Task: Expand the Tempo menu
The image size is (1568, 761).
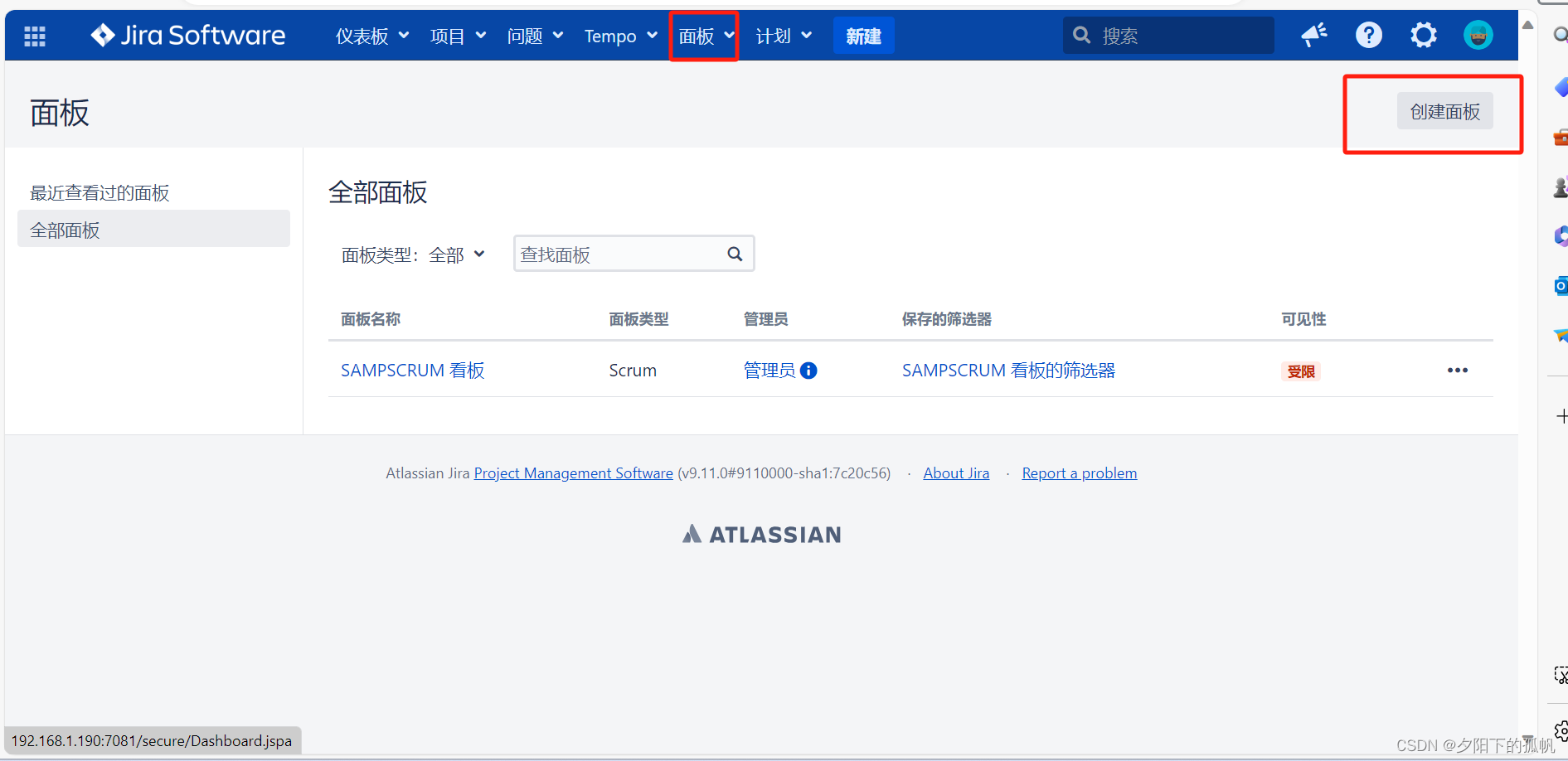Action: pyautogui.click(x=621, y=36)
